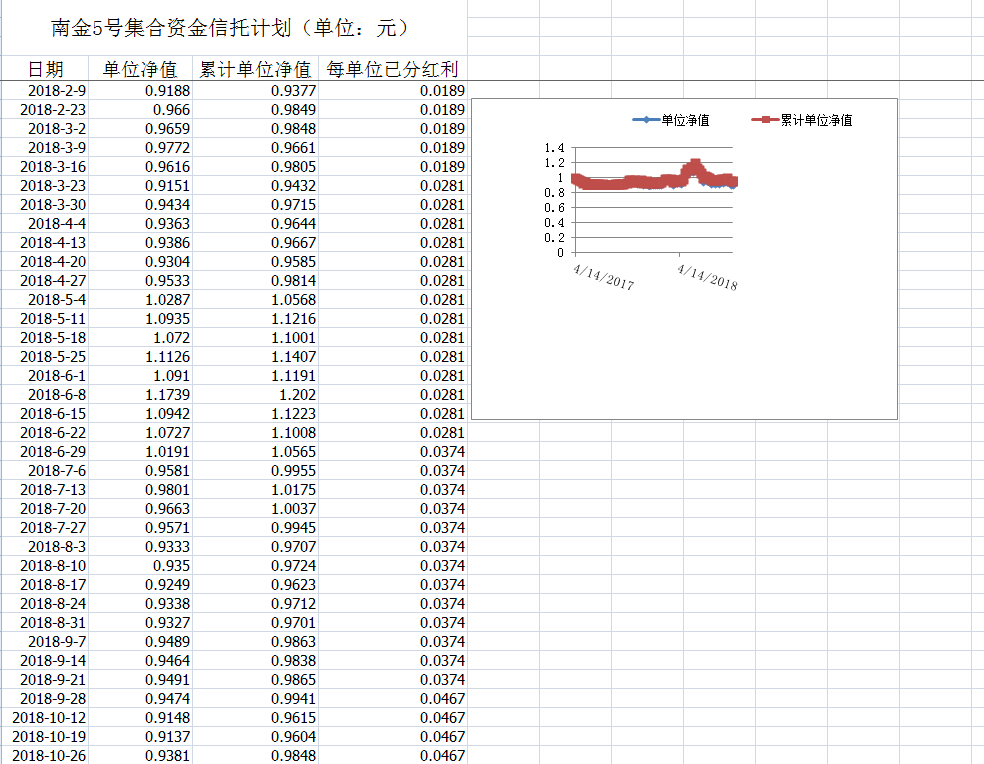The width and height of the screenshot is (984, 764).
Task: Click the 单位净值 column header
Action: coord(140,69)
